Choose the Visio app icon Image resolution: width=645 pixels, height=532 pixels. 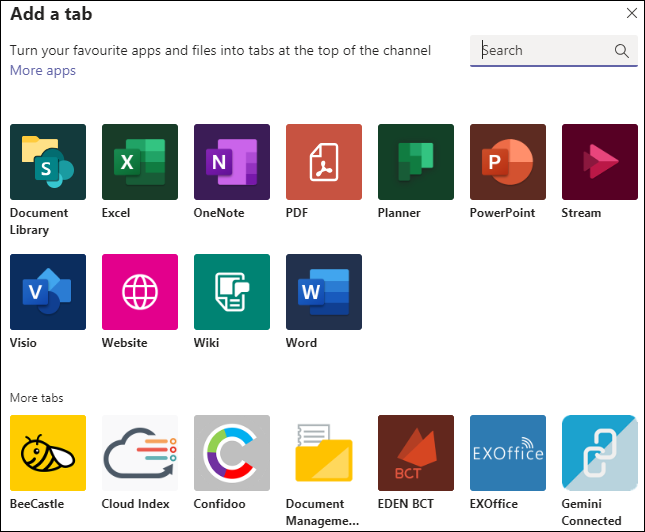point(48,292)
